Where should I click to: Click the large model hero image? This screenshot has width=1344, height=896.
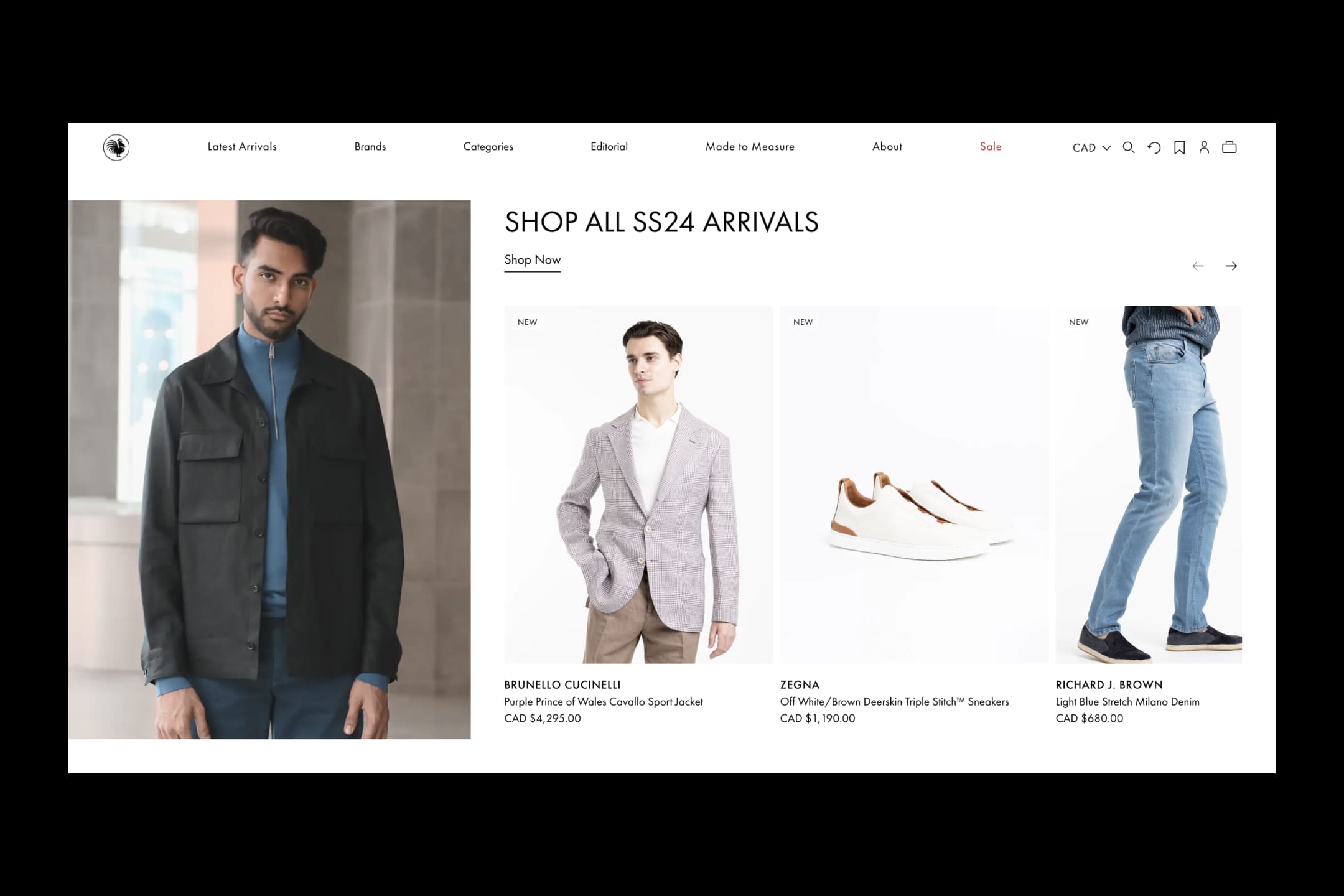(x=269, y=469)
